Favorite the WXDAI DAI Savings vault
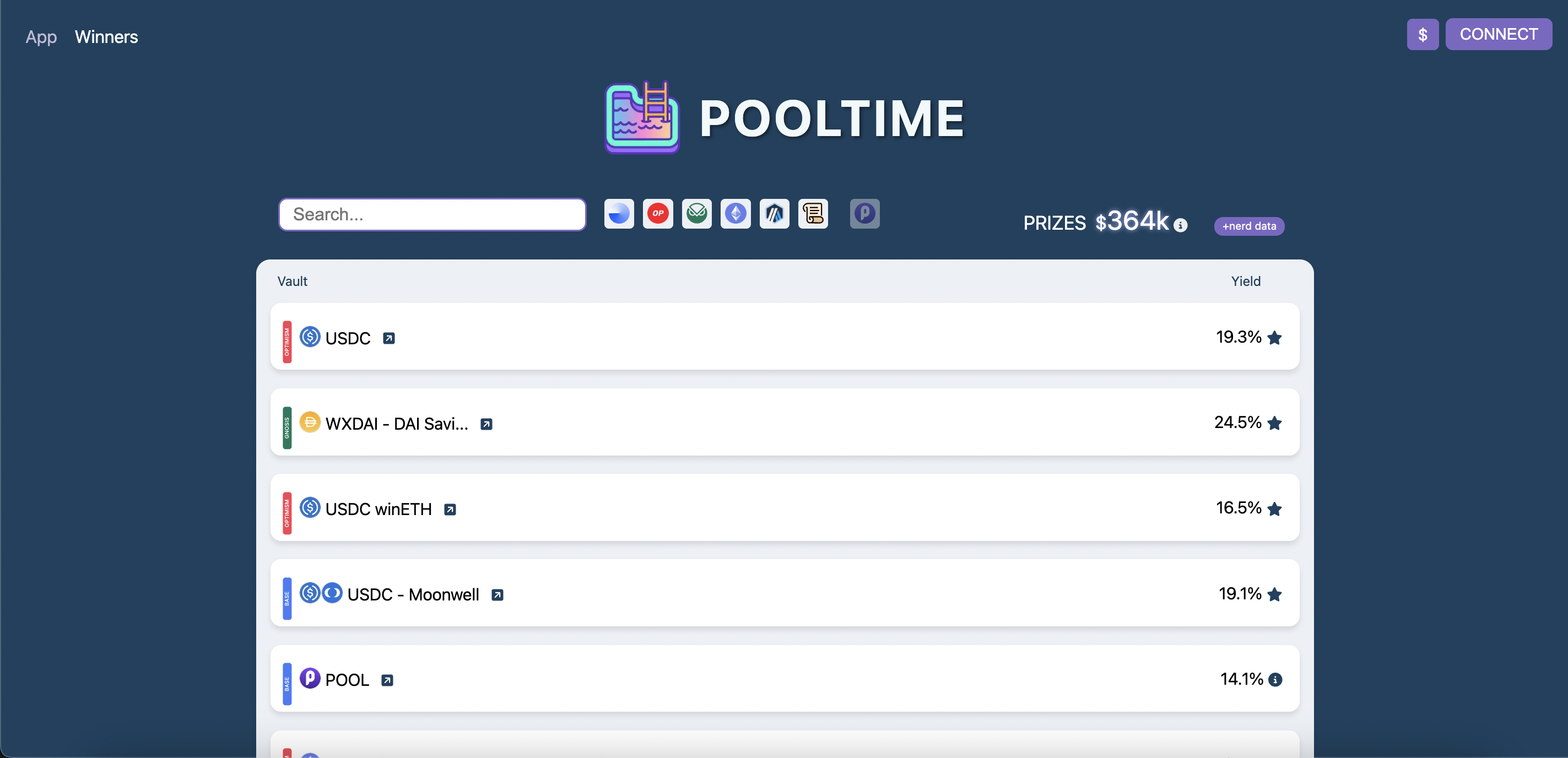The width and height of the screenshot is (1568, 758). coord(1276,424)
